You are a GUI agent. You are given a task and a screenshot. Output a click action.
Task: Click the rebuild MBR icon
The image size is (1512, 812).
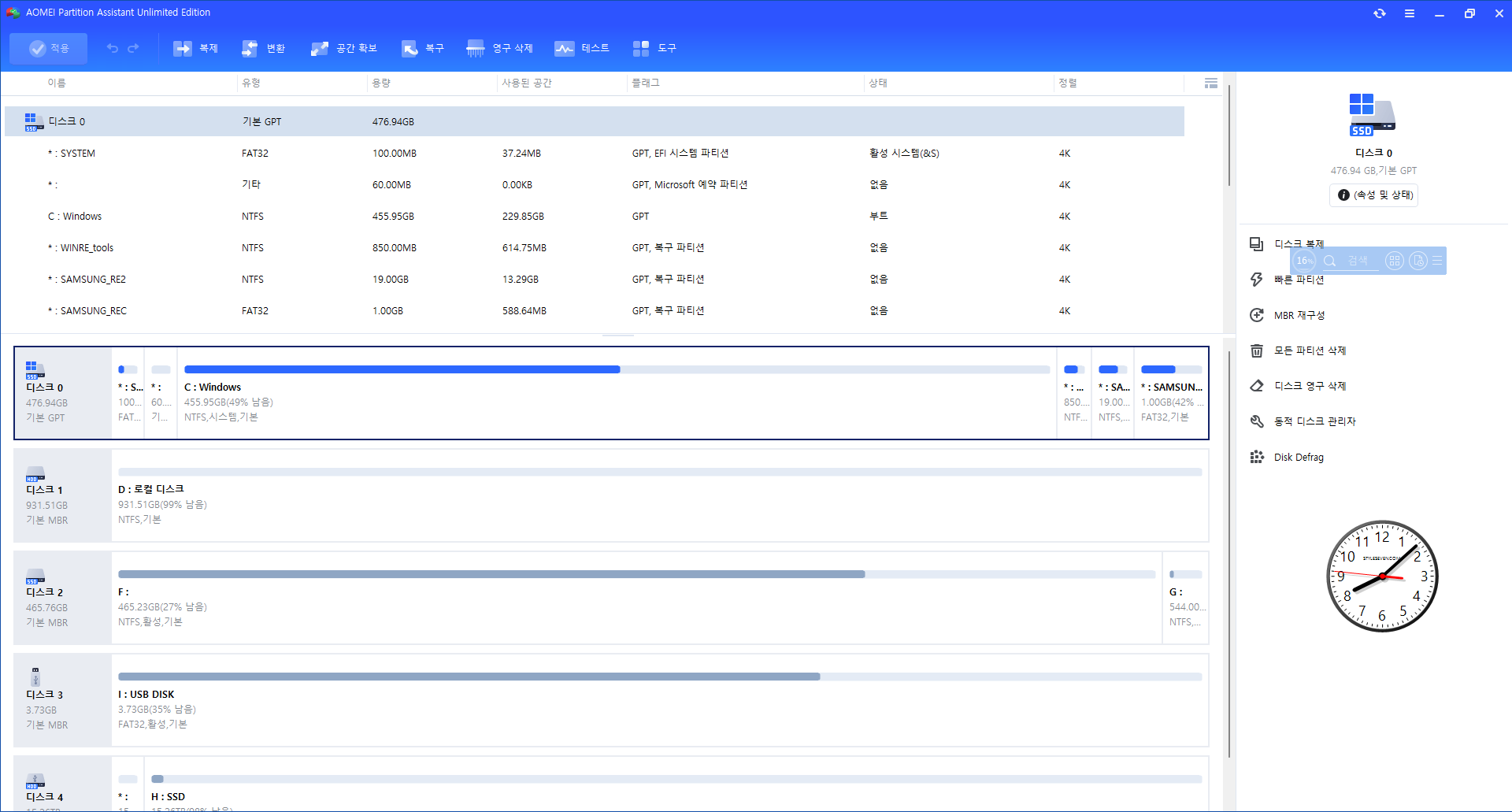(1257, 315)
